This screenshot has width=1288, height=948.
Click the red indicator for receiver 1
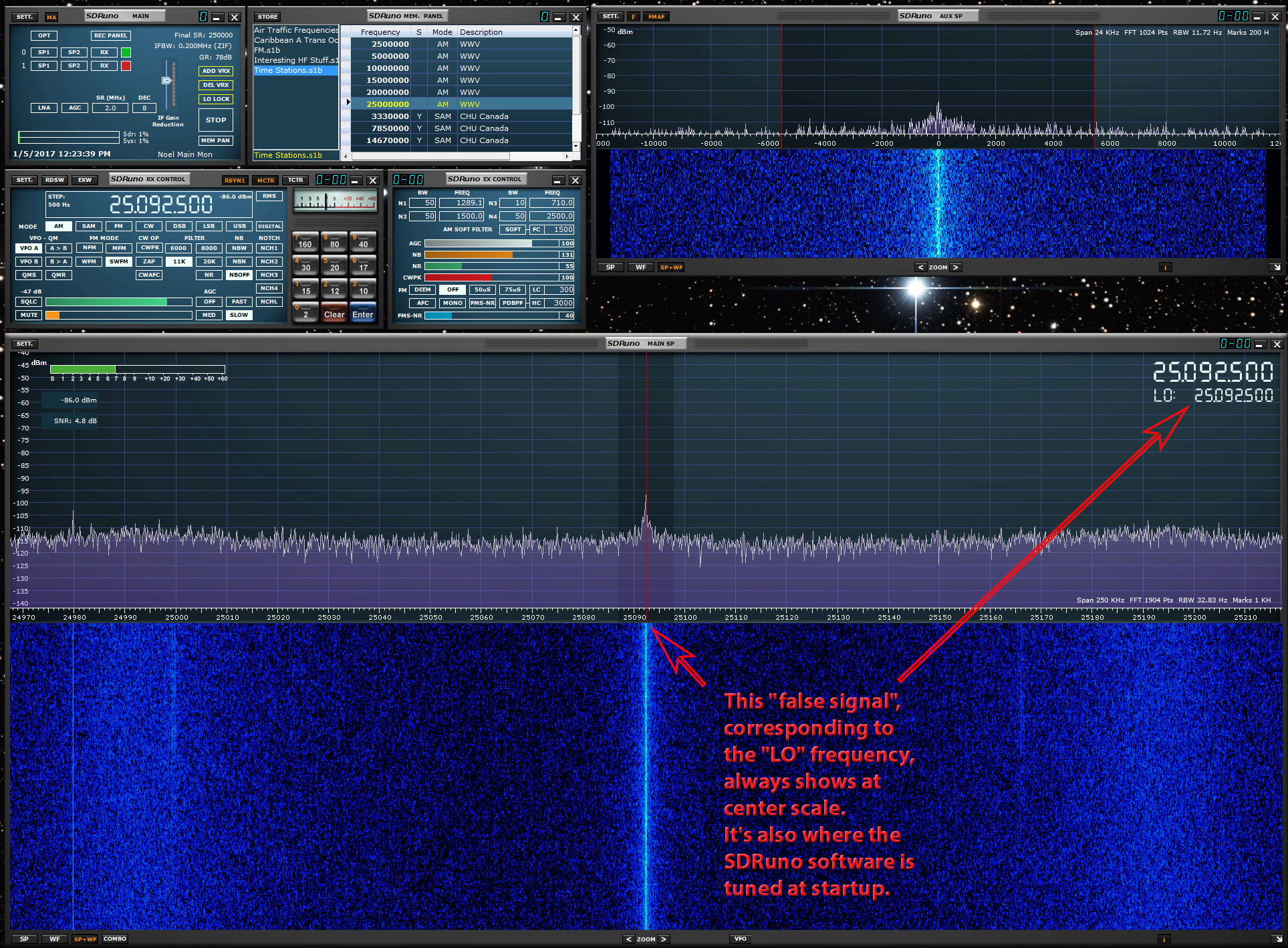click(x=126, y=66)
